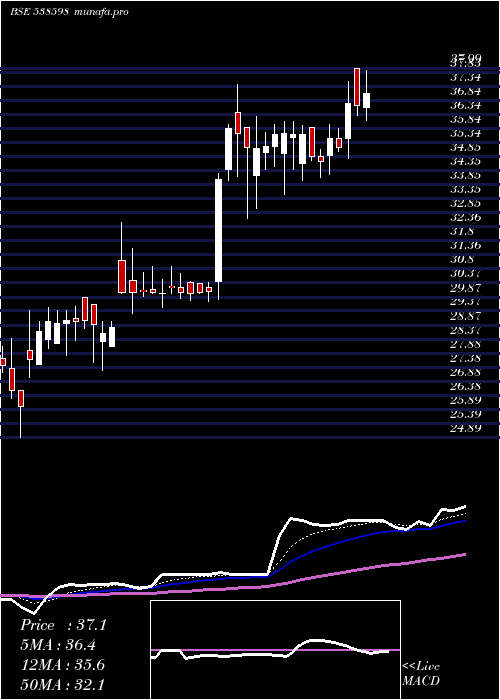Viewport: 500px width, 700px height.
Task: Click the 26.38 price axis label
Action: [466, 386]
